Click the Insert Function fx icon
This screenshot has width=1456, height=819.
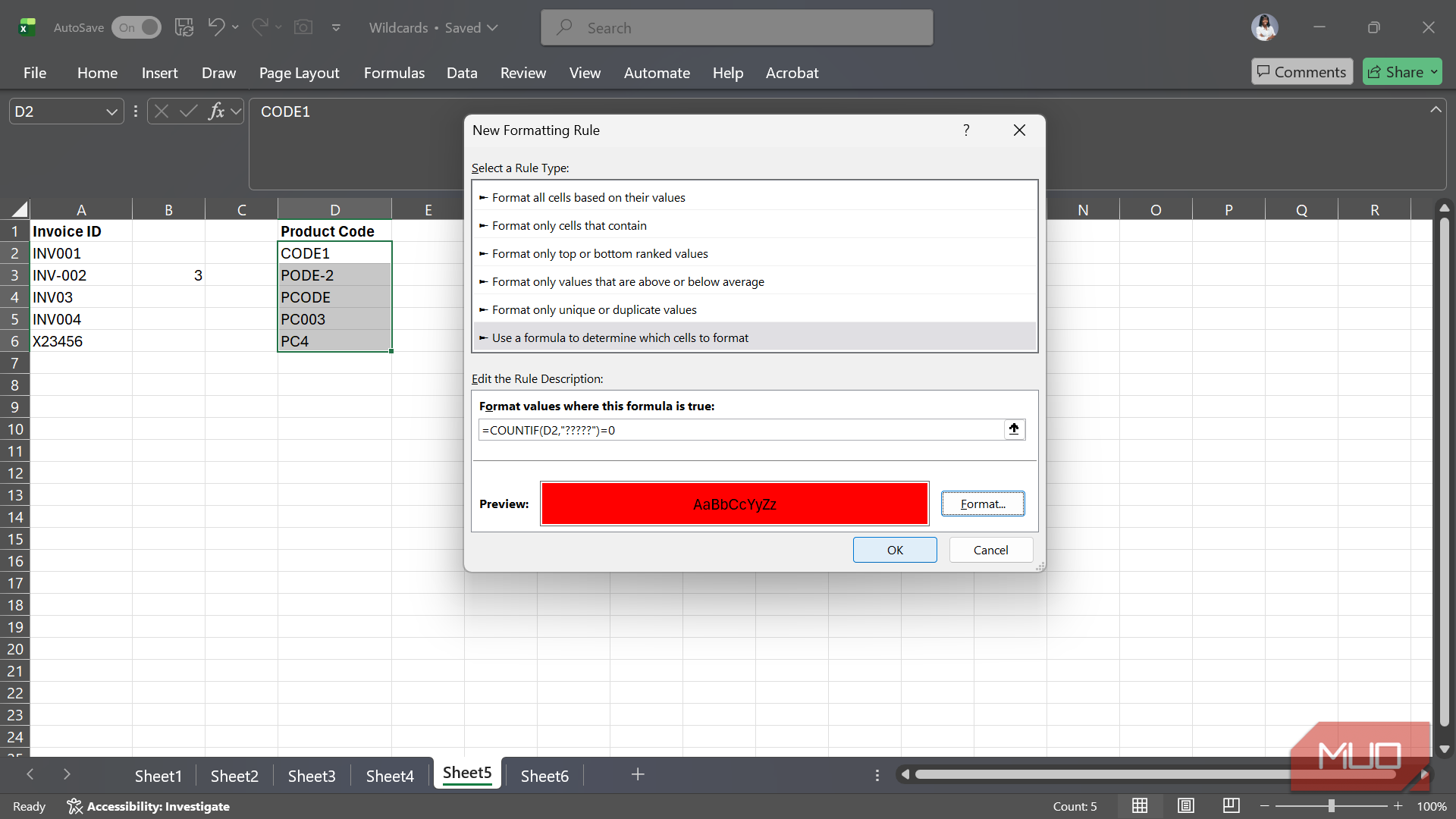click(x=216, y=111)
